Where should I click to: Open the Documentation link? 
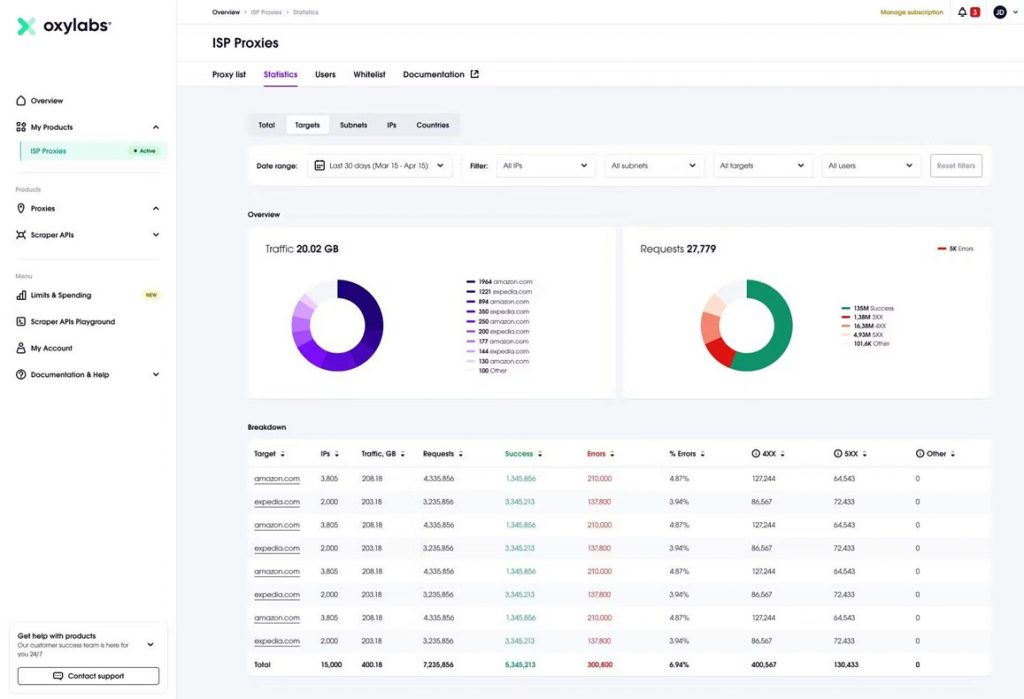coord(434,74)
